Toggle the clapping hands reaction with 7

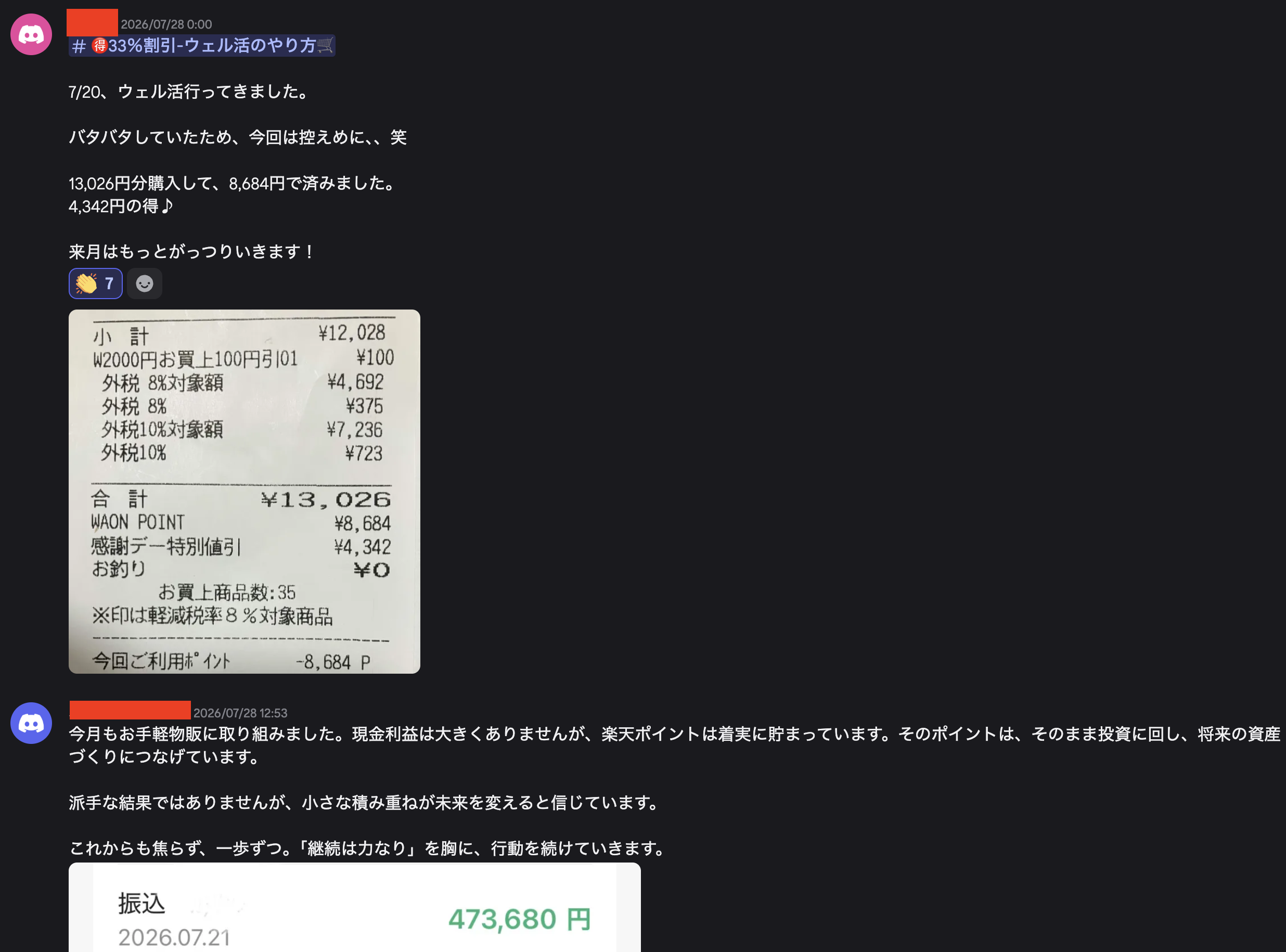click(x=96, y=284)
